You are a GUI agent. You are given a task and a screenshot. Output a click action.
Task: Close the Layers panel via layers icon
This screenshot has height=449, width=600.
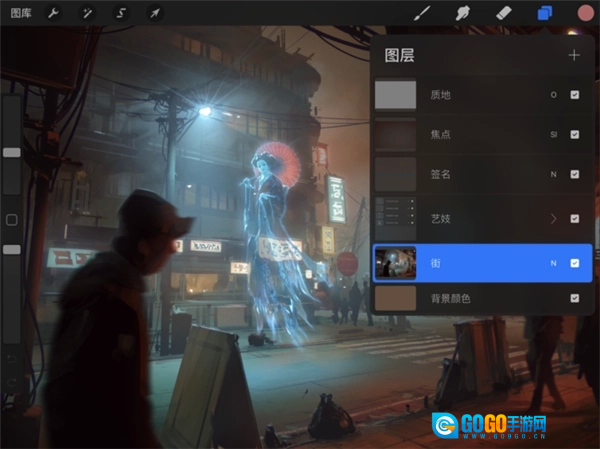tap(545, 13)
